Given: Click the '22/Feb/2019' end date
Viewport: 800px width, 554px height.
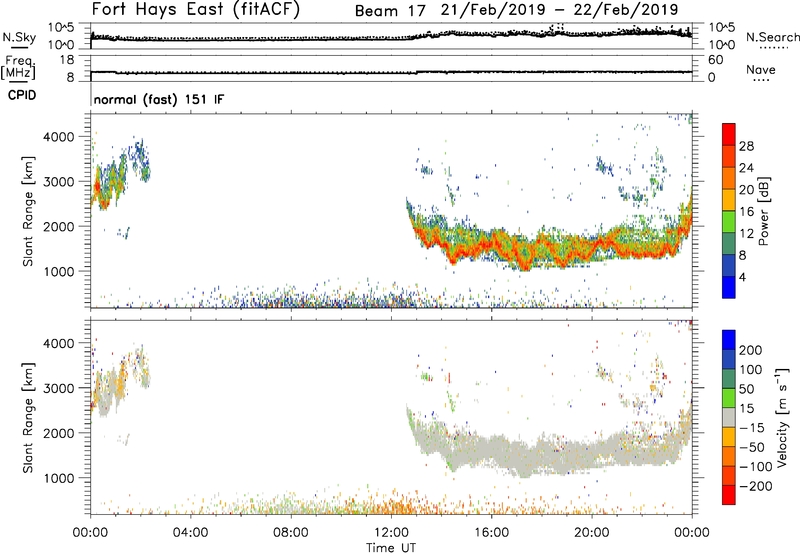Looking at the screenshot, I should click(626, 10).
